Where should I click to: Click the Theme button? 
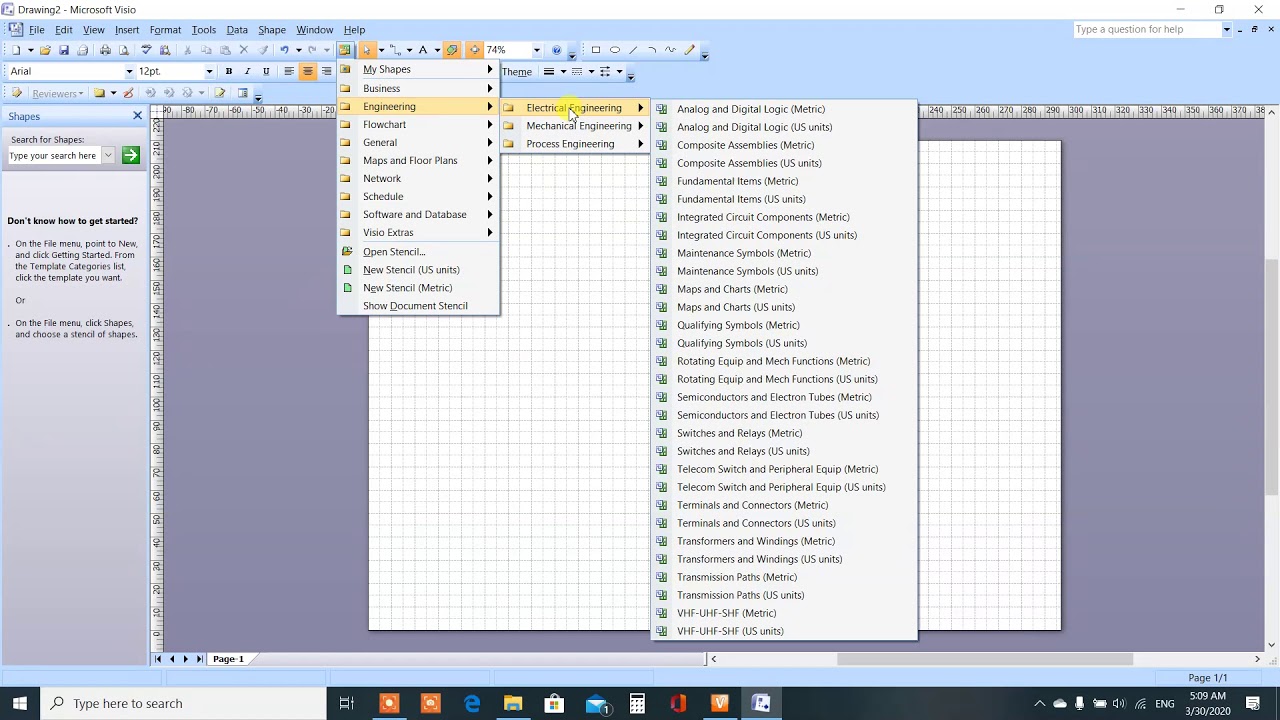tap(517, 72)
